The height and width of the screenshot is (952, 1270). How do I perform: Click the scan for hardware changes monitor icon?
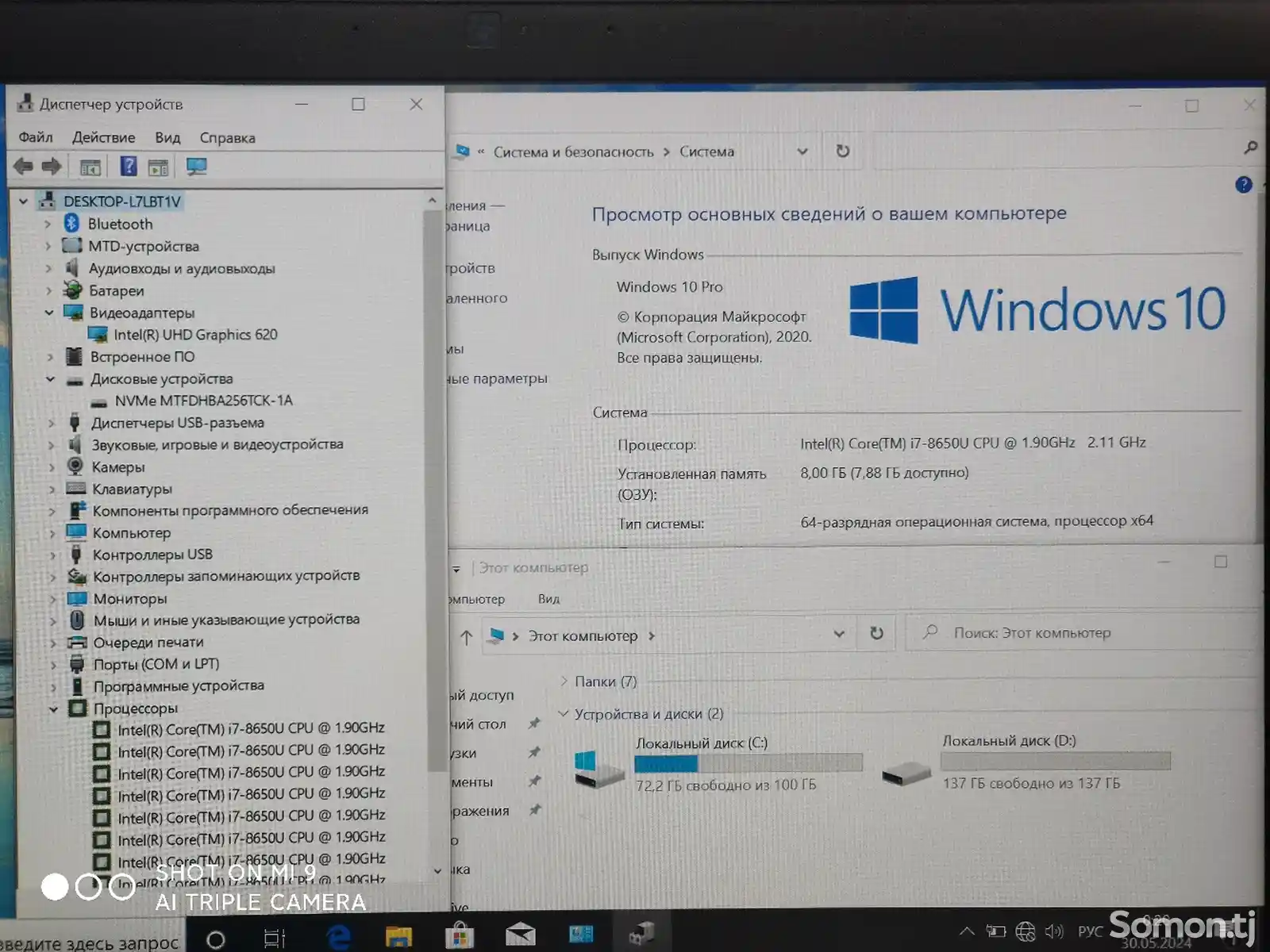(x=196, y=167)
